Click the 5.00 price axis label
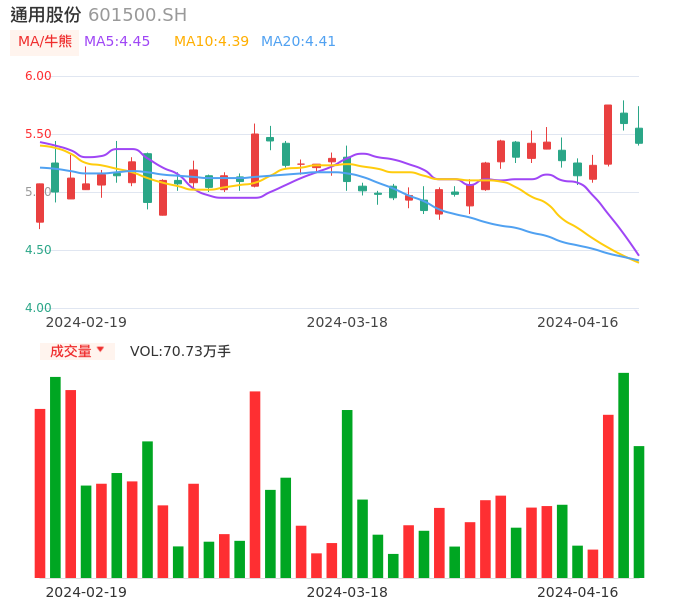This screenshot has height=606, width=686. [38, 192]
